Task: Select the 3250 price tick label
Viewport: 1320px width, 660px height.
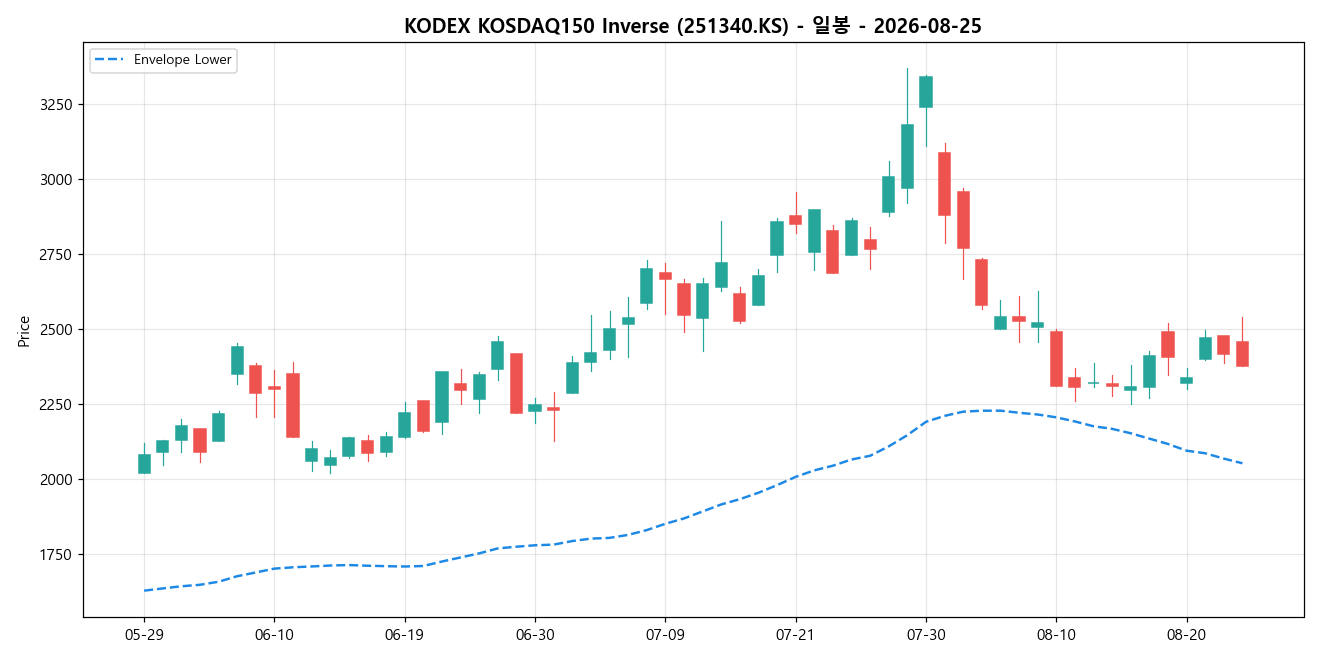Action: point(56,104)
